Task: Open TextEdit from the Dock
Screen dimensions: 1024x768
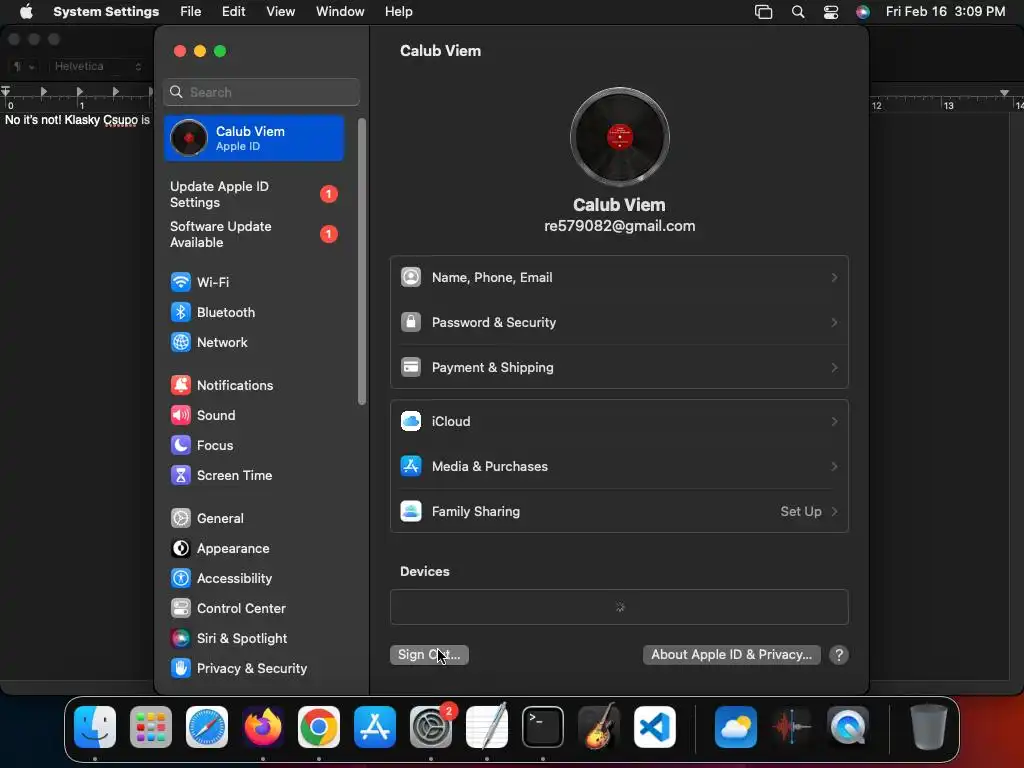Action: (x=487, y=727)
